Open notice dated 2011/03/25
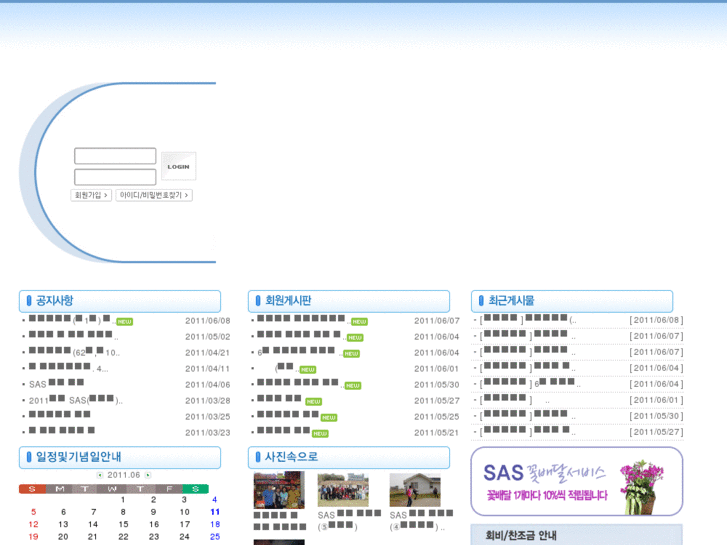Image resolution: width=727 pixels, height=545 pixels. point(59,416)
